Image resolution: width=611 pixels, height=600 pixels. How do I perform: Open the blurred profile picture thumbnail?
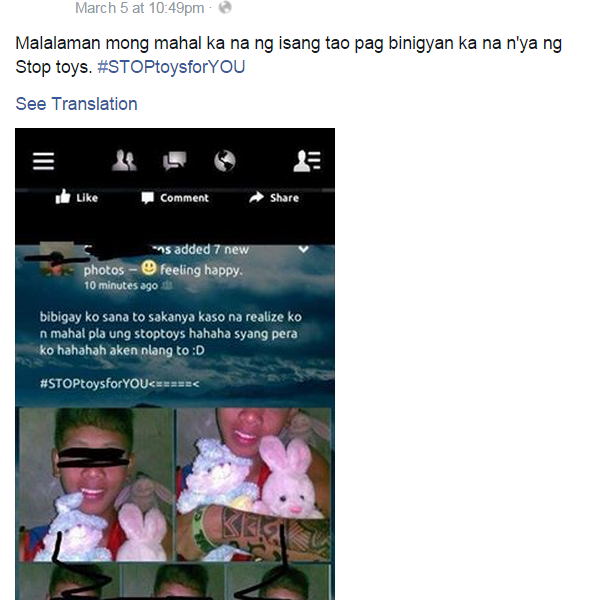tap(57, 259)
